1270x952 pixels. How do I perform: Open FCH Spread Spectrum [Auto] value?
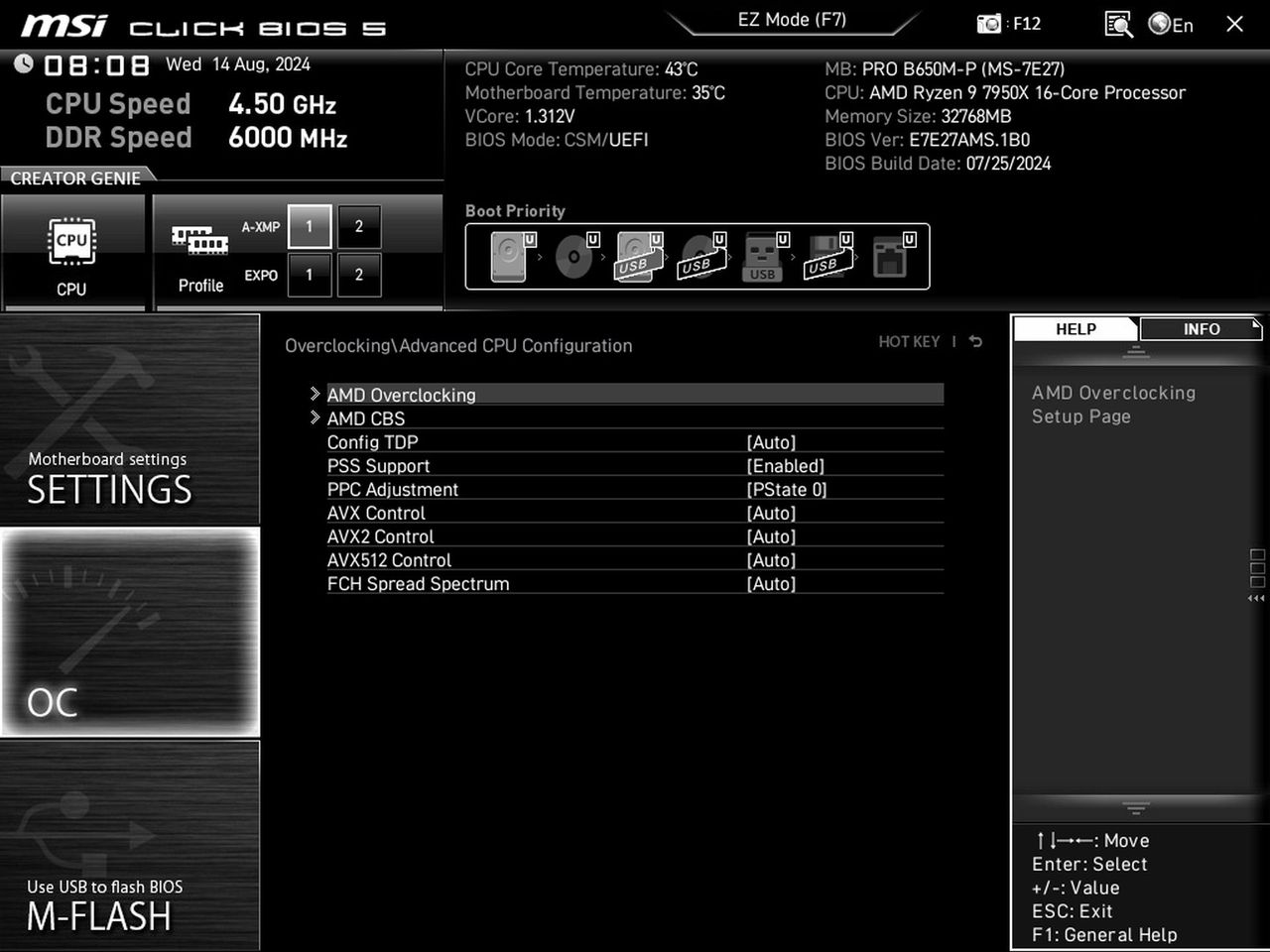[x=771, y=585]
